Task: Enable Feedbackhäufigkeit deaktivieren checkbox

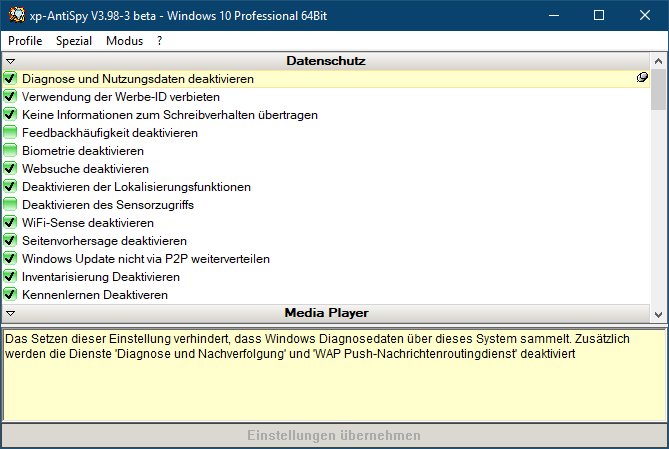Action: [x=10, y=132]
